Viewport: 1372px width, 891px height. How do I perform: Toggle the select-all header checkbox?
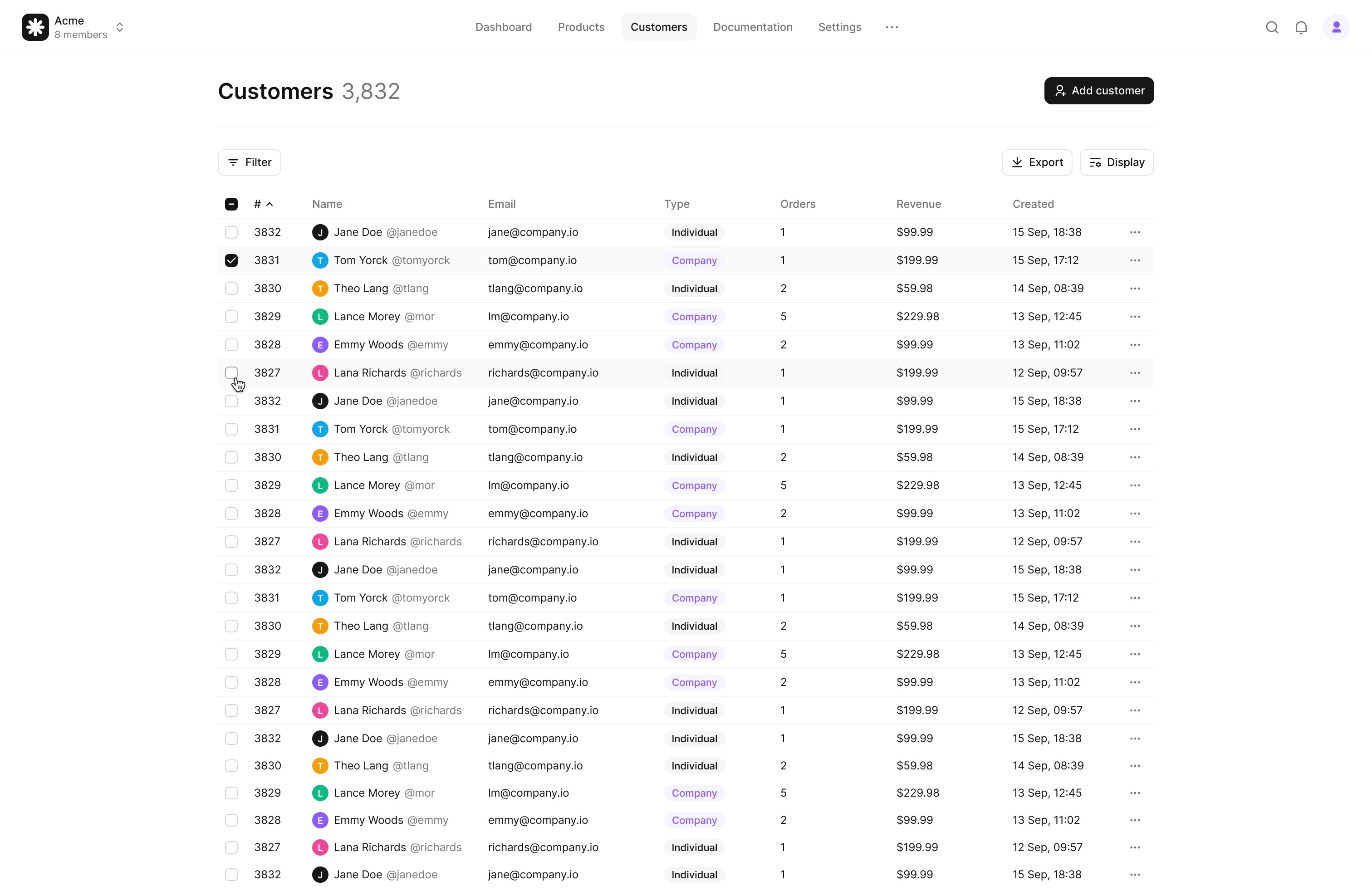pos(231,204)
